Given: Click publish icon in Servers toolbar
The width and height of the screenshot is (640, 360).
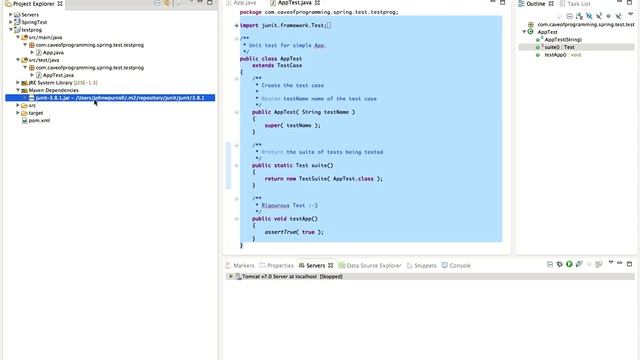Looking at the screenshot, I should coord(599,264).
